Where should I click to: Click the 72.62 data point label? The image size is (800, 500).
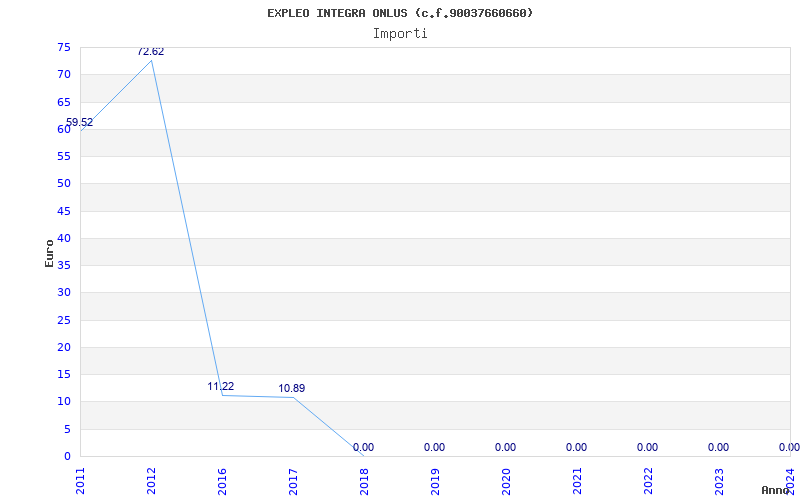click(151, 52)
